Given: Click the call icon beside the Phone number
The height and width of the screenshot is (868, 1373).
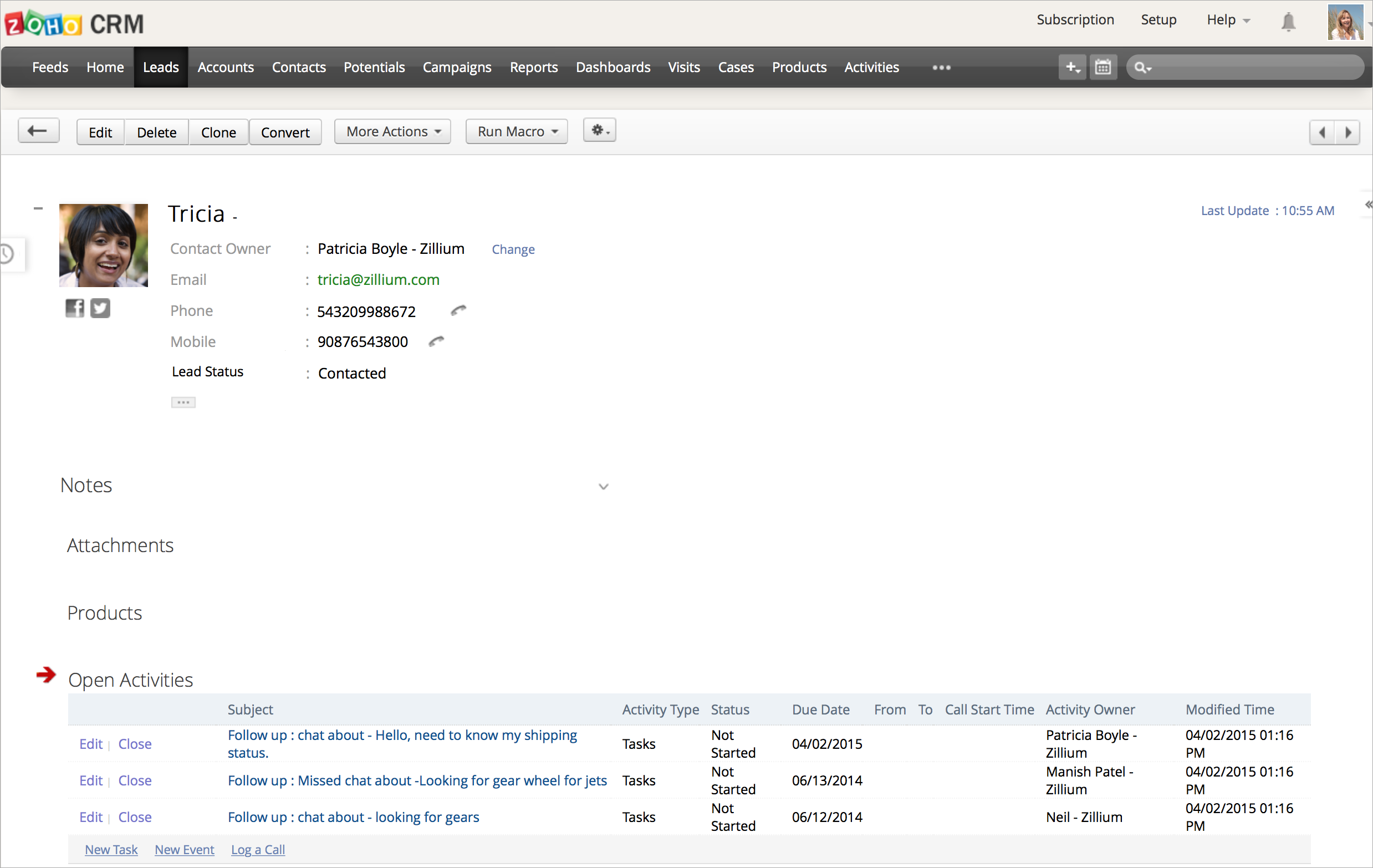Looking at the screenshot, I should point(458,310).
